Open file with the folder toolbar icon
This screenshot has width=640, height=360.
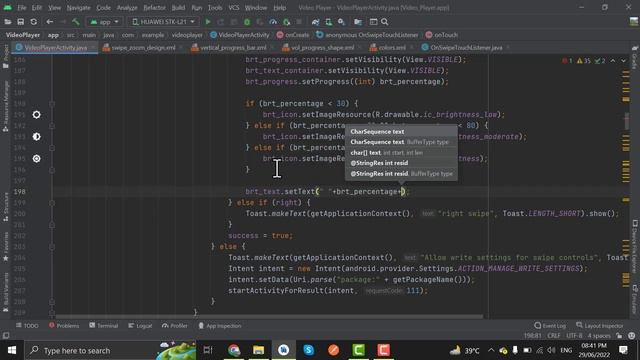[x=7, y=22]
